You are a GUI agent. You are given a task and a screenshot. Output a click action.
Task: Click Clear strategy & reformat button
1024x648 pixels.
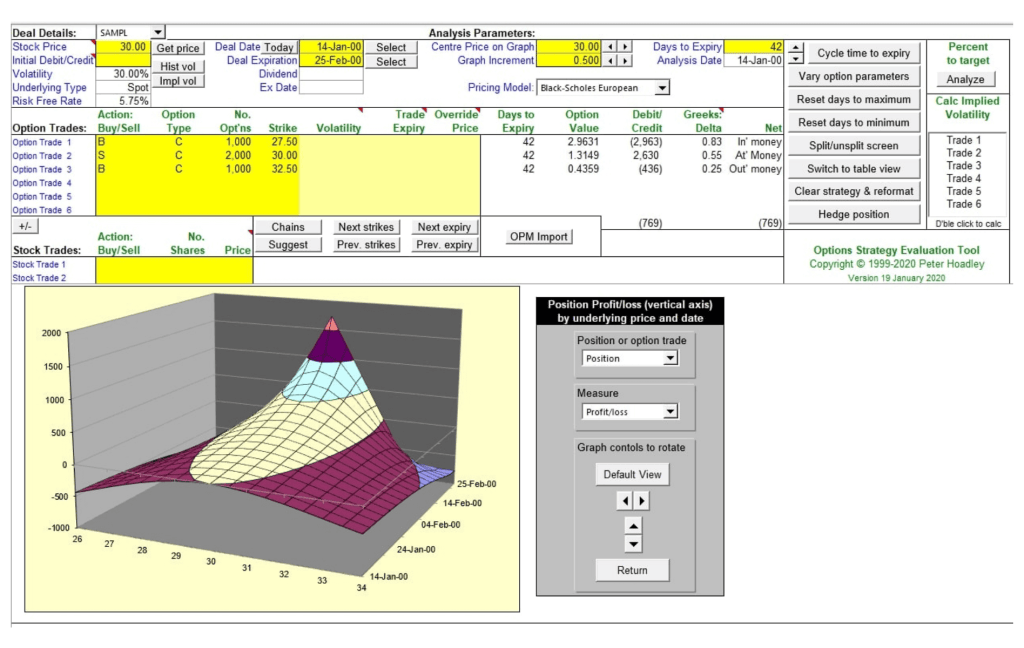pyautogui.click(x=854, y=191)
